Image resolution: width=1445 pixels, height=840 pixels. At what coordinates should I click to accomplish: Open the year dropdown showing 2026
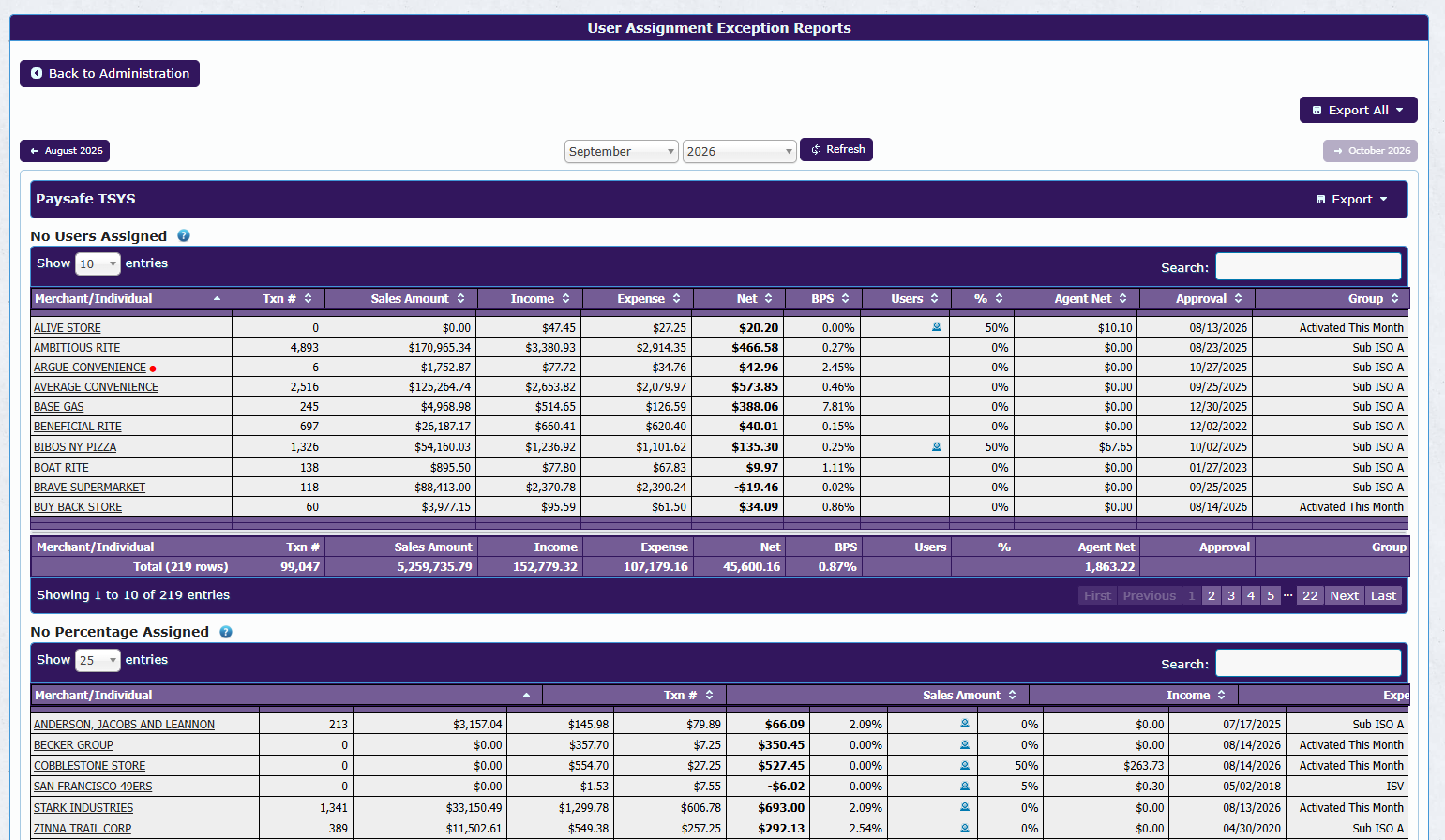tap(739, 151)
